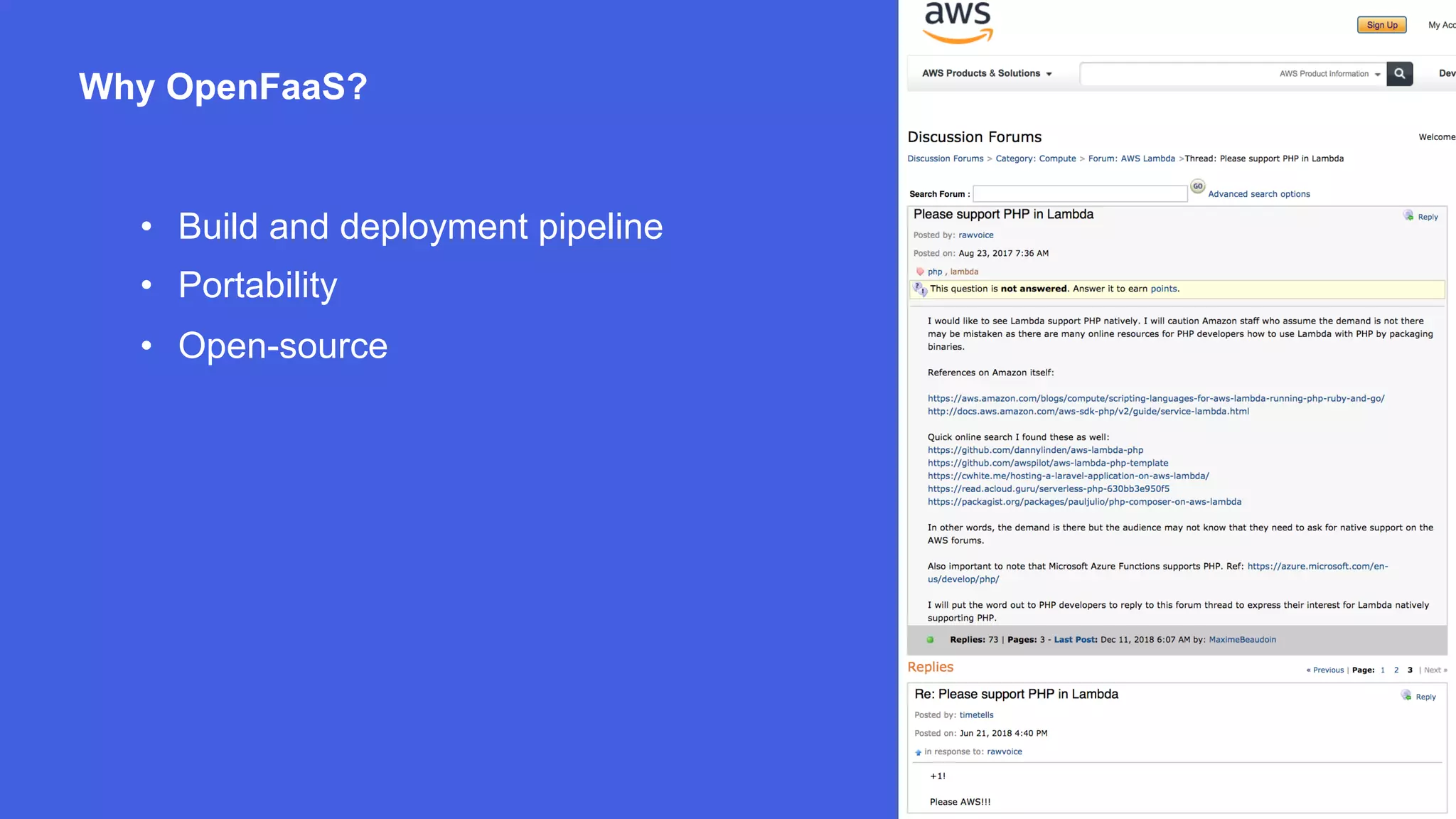
Task: Open awspilot aws-lambda-php-template link
Action: point(1047,463)
